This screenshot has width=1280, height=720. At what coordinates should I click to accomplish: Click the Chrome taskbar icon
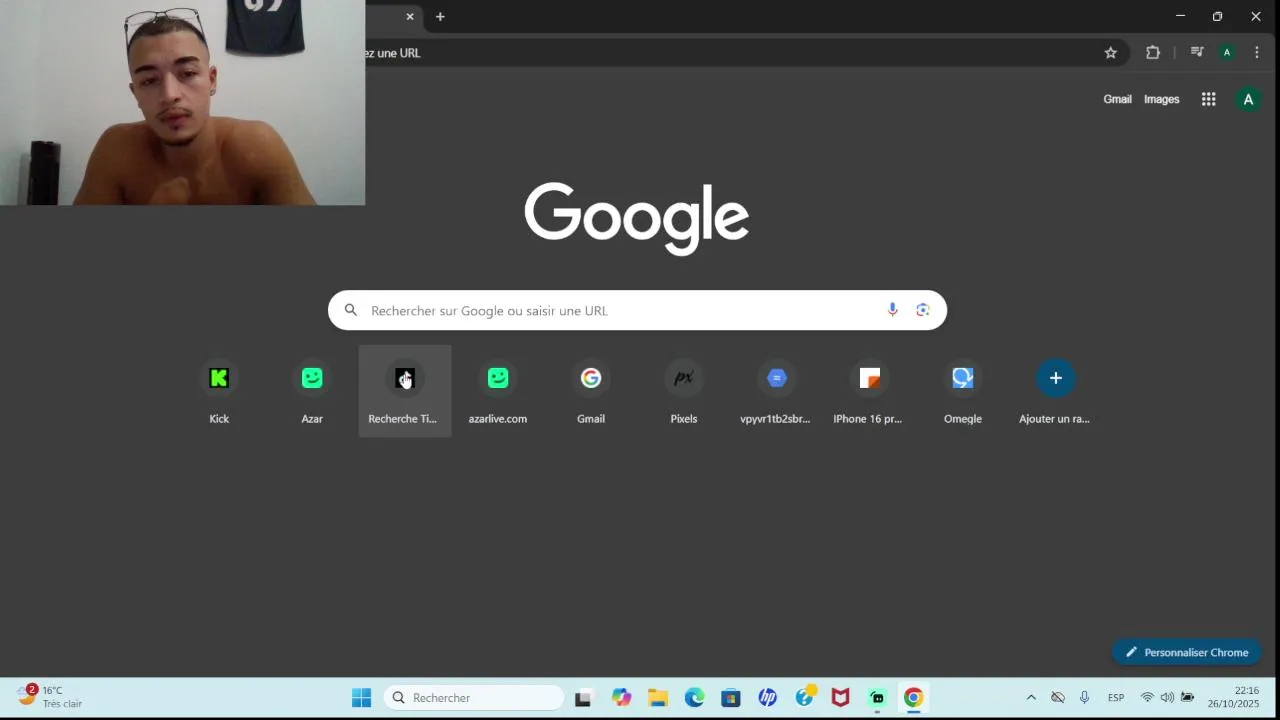tap(913, 698)
